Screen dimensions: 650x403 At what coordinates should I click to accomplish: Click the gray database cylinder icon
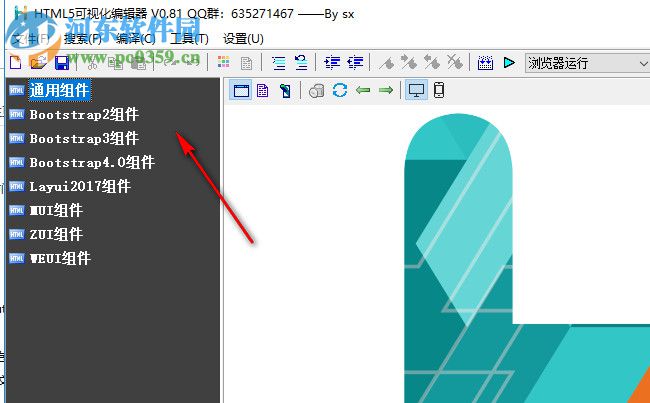(317, 90)
